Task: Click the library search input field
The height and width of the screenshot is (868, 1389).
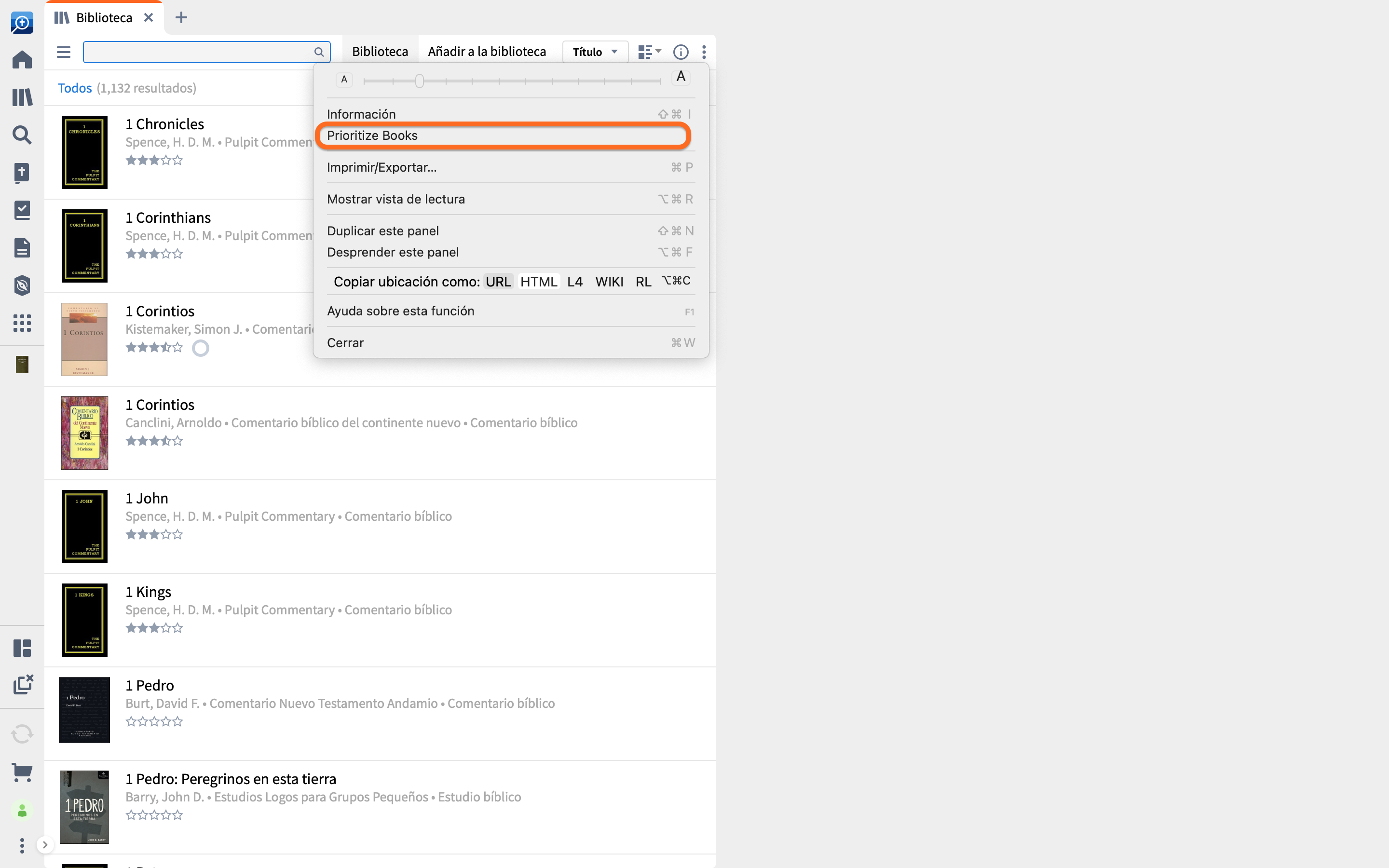Action: (206, 52)
